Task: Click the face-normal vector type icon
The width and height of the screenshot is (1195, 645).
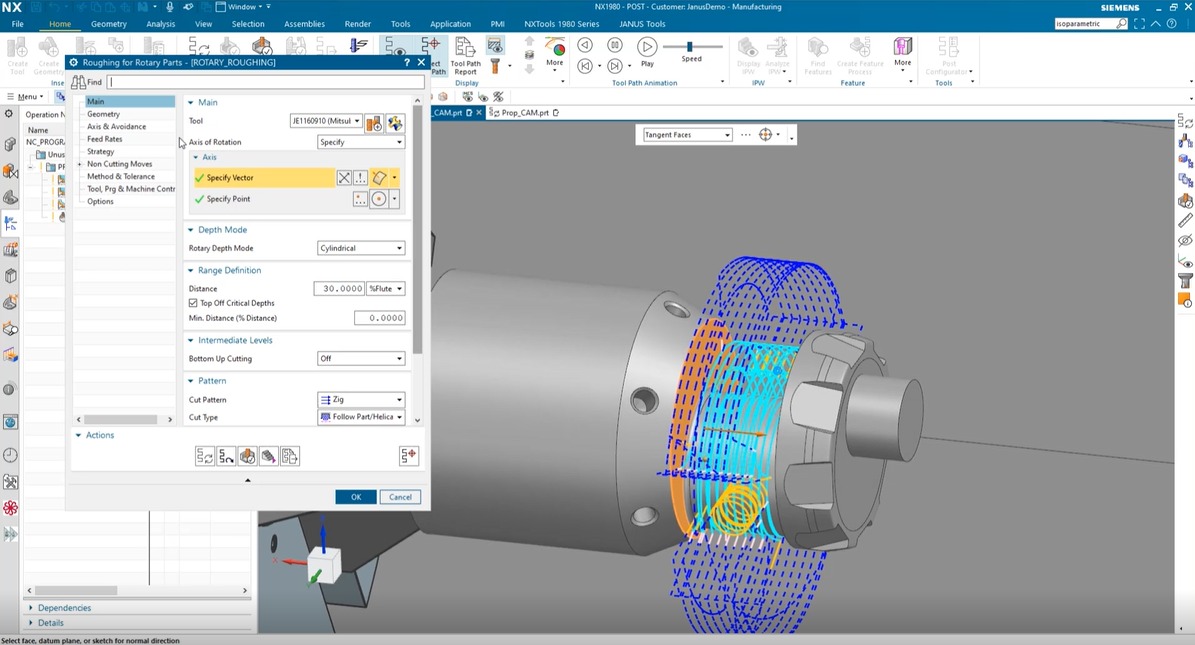Action: (x=379, y=178)
